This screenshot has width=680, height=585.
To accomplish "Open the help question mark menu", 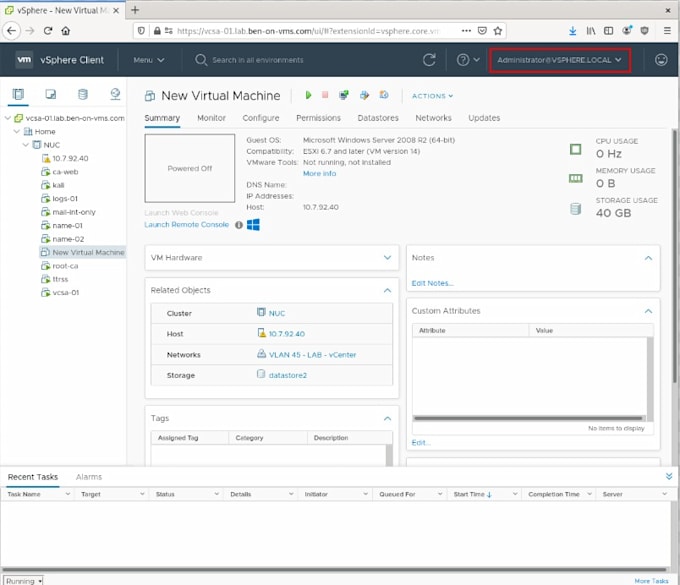I will point(468,60).
